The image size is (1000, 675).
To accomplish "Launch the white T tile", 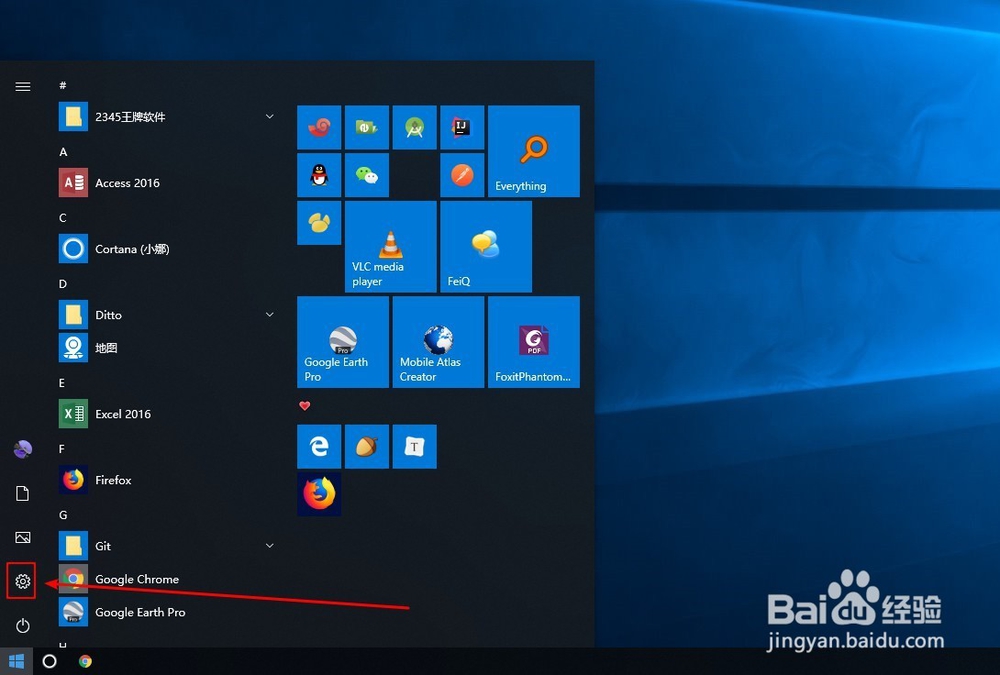I will coord(415,447).
